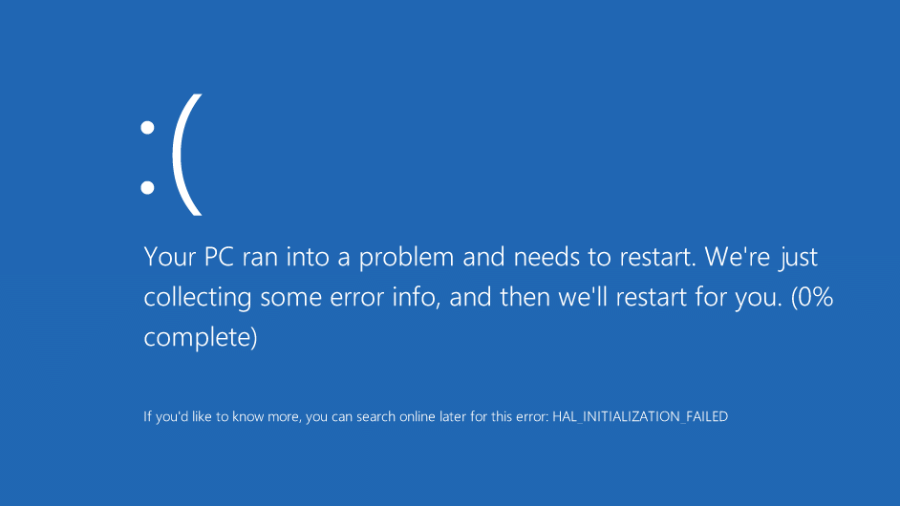Click the upper dot of the sad face
Image resolution: width=900 pixels, height=506 pixels.
click(148, 127)
